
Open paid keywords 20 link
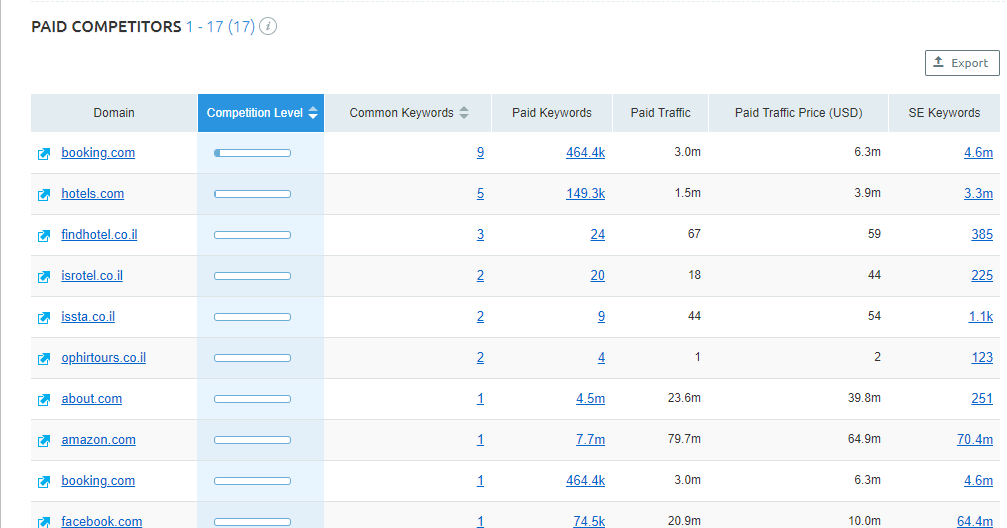597,276
